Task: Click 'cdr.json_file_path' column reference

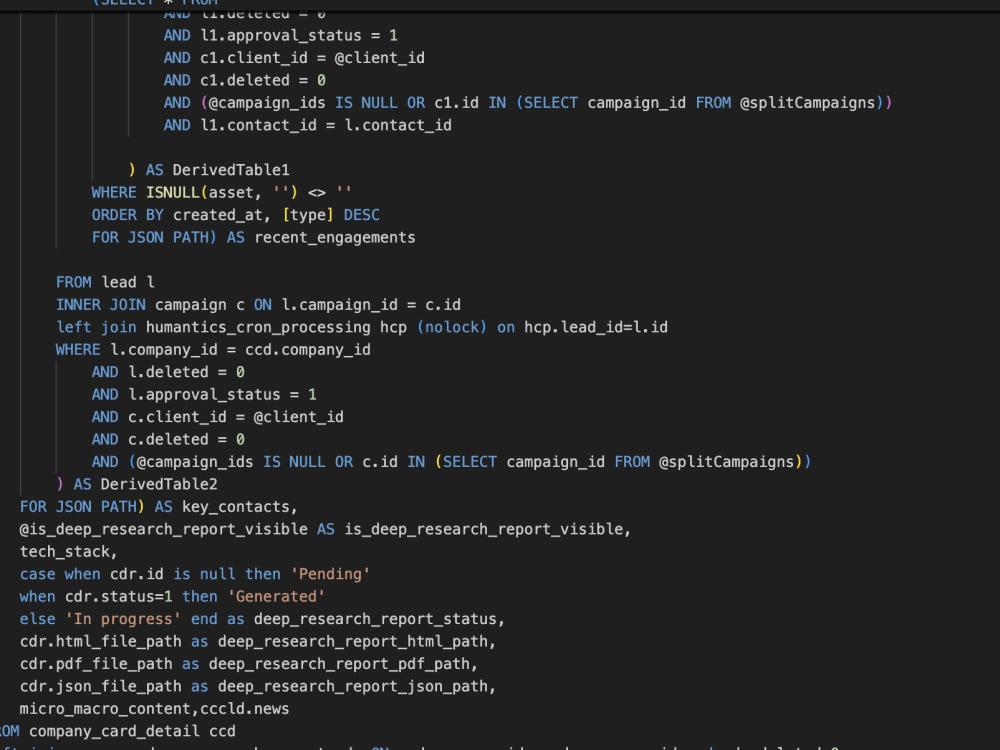Action: [x=101, y=686]
